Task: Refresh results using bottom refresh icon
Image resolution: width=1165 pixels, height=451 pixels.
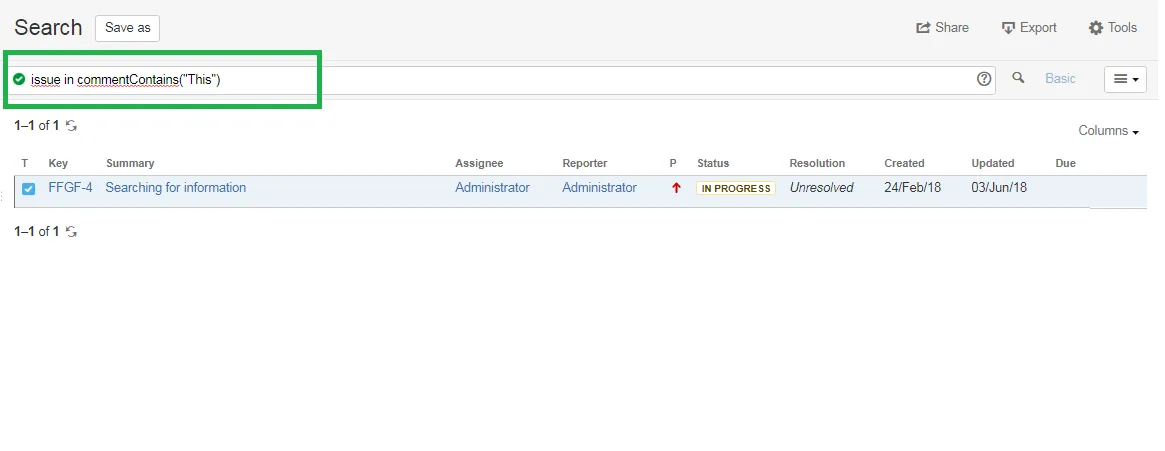Action: coord(71,232)
